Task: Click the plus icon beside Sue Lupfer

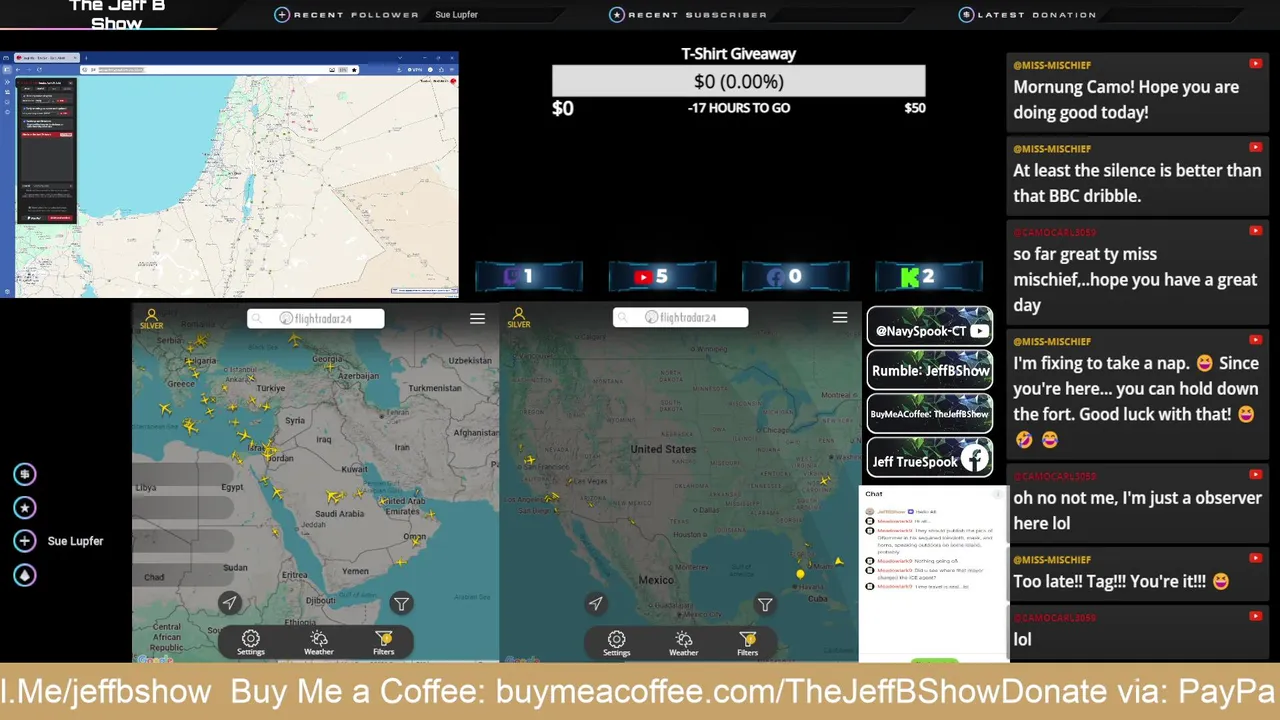Action: (25, 541)
